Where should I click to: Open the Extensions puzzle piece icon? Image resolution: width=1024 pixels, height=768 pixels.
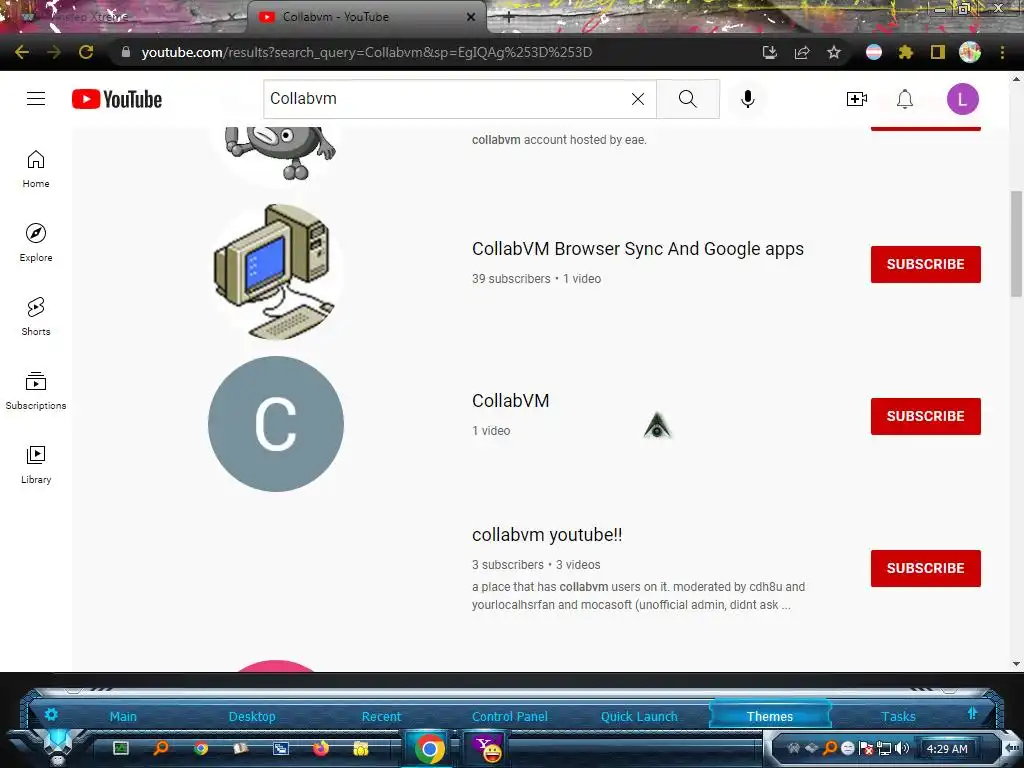[x=905, y=52]
